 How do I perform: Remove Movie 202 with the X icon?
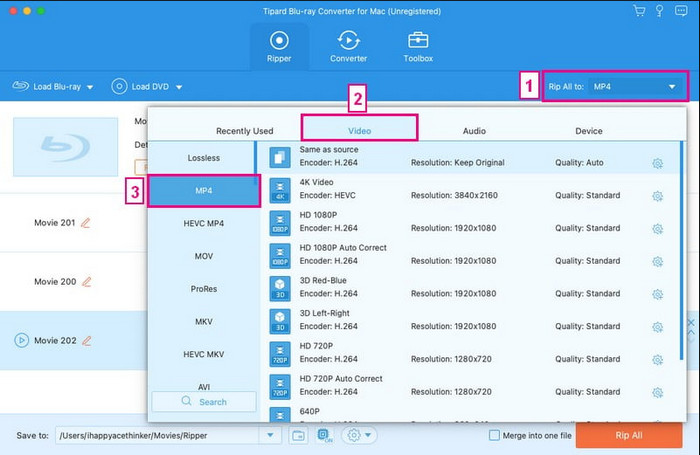coord(692,322)
